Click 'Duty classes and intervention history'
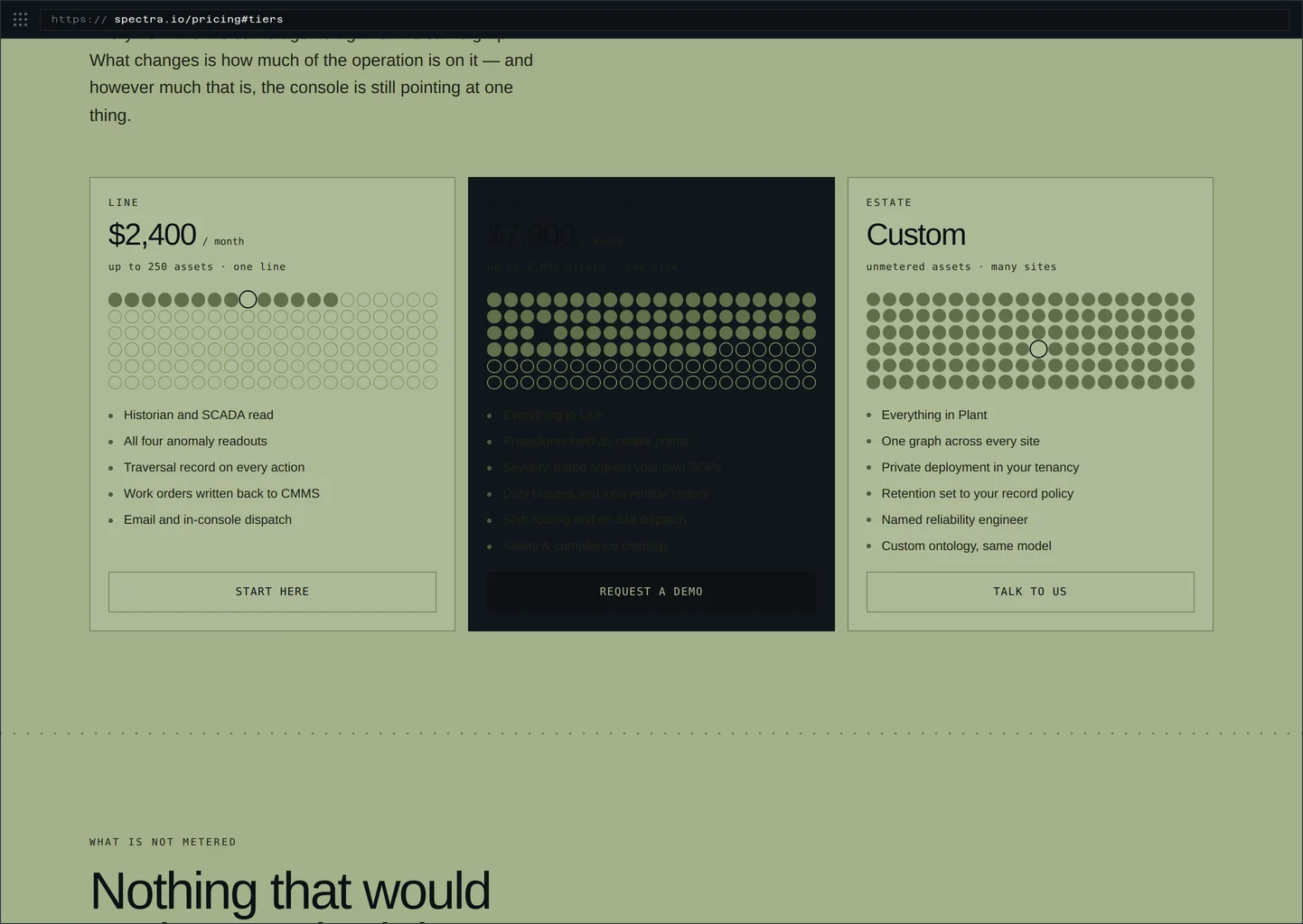 605,494
